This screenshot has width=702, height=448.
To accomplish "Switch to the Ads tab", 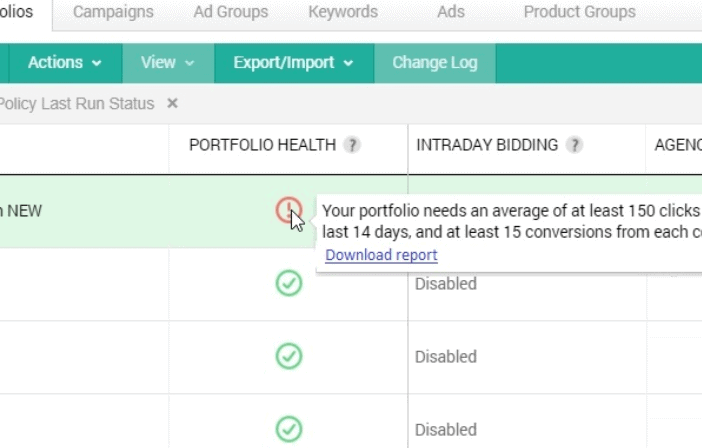I will pos(451,12).
